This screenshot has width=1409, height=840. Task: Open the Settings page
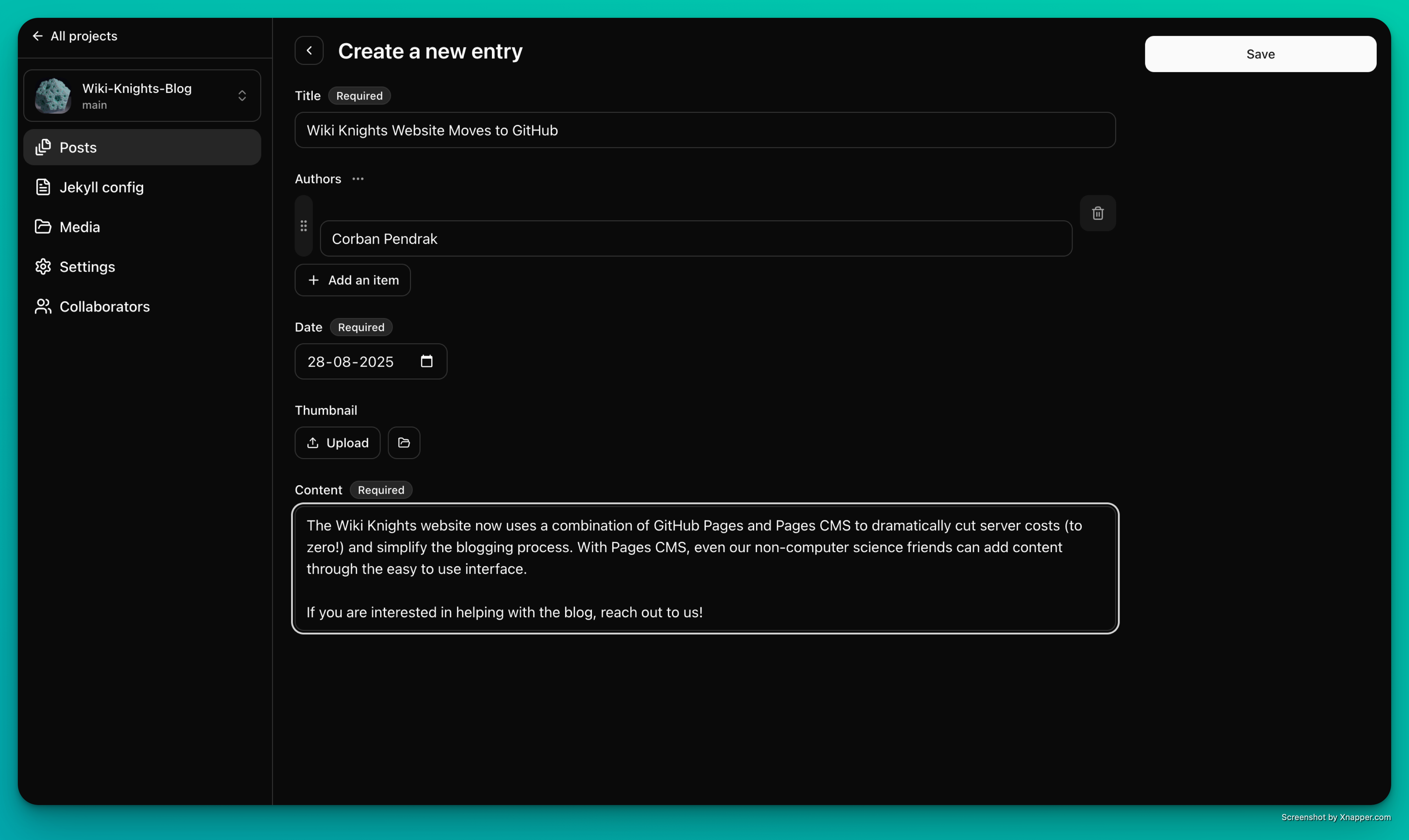[x=87, y=267]
